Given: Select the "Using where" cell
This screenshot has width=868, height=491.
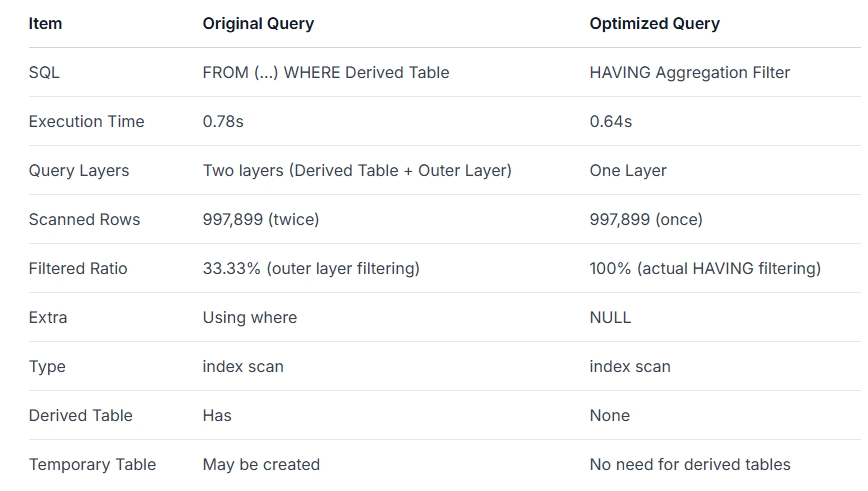Looking at the screenshot, I should pyautogui.click(x=249, y=317).
